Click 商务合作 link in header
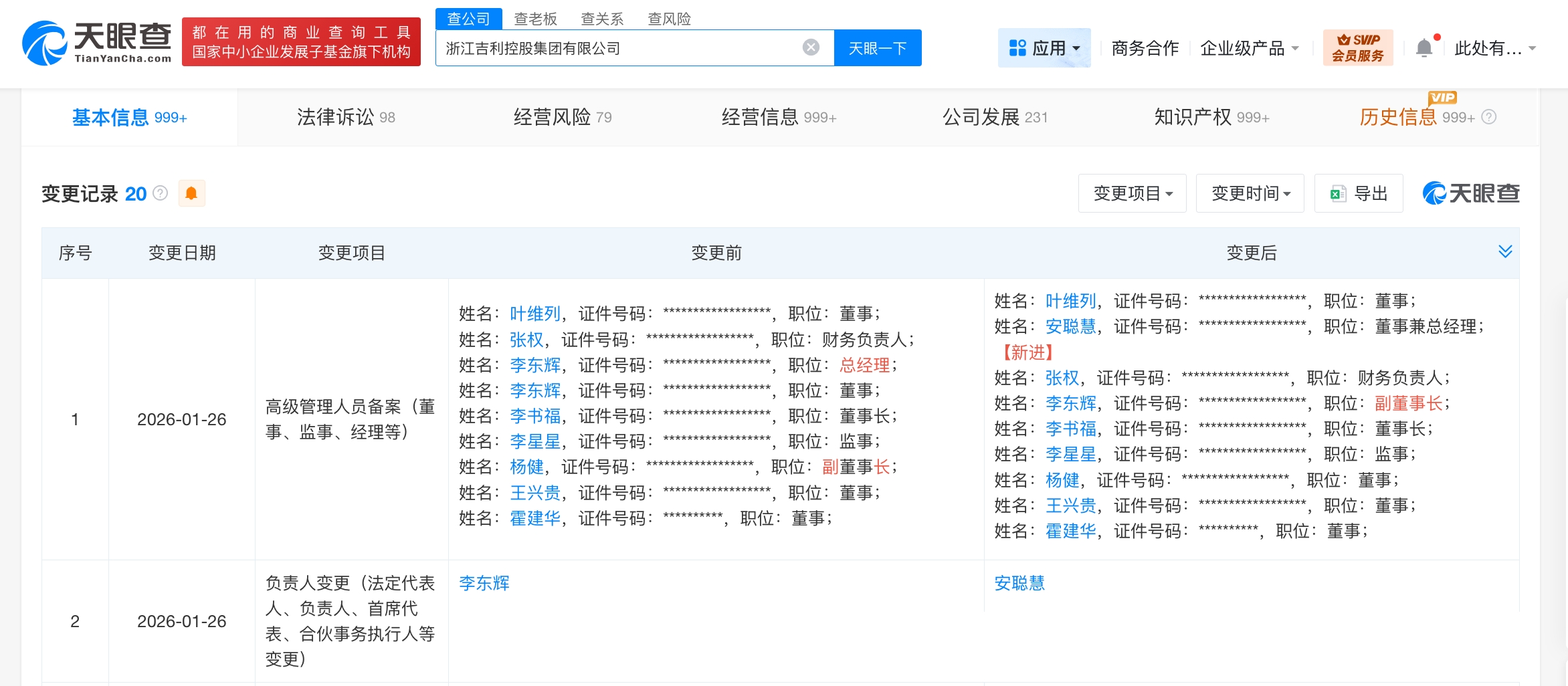This screenshot has width=1568, height=686. [1145, 48]
